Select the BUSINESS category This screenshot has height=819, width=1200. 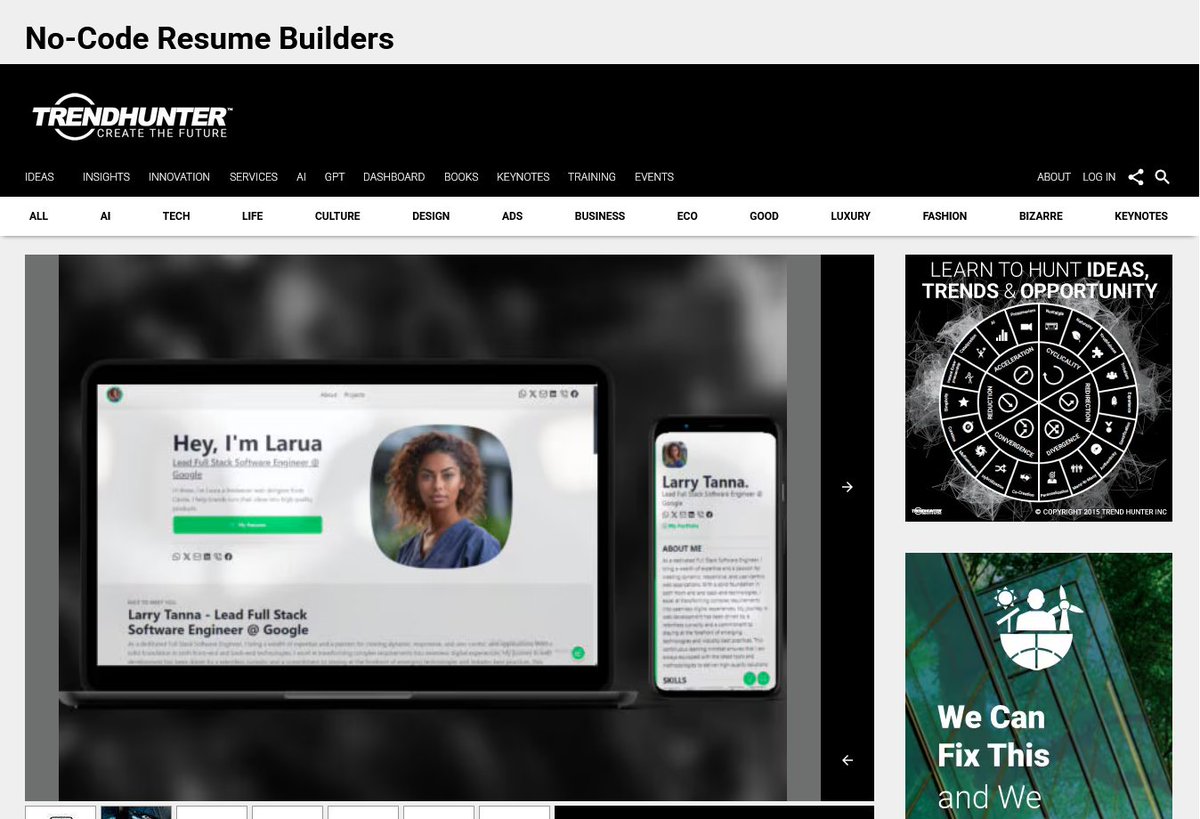pyautogui.click(x=600, y=216)
